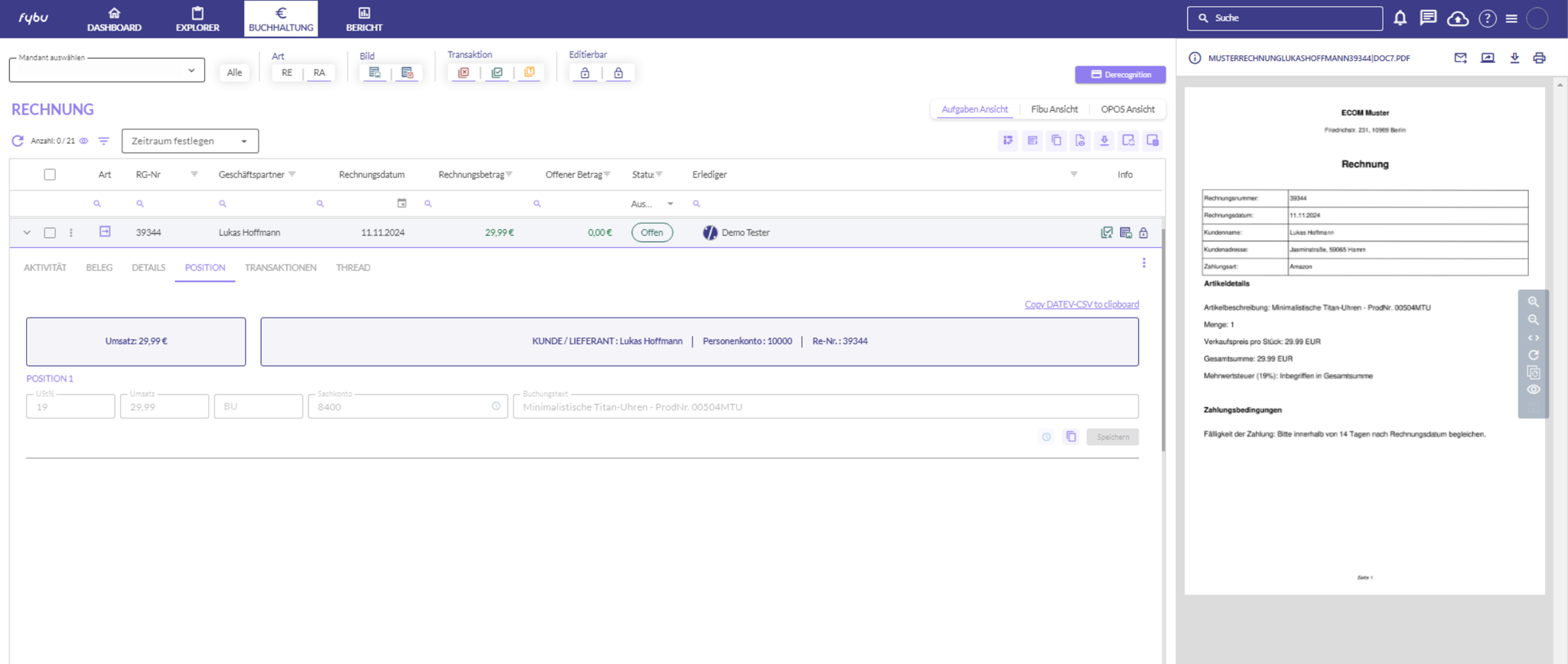Image resolution: width=1568 pixels, height=664 pixels.
Task: Switch to Fibu Ansicht view
Action: [1054, 109]
